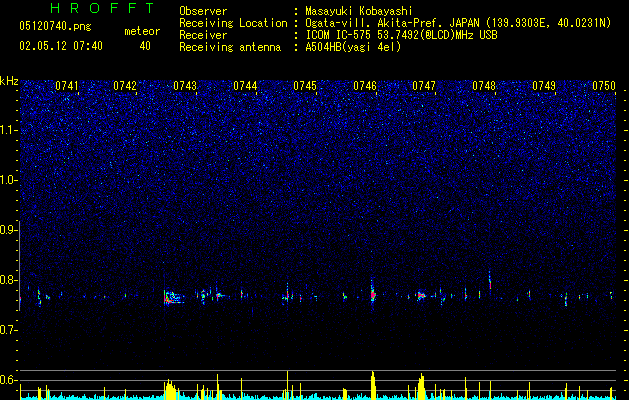Click the Receiving antenna field label
Screen dimensions: 629x400
230,47
